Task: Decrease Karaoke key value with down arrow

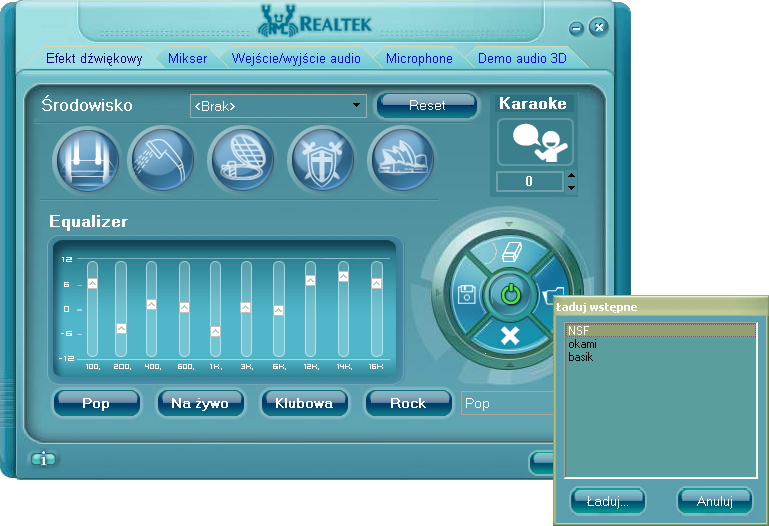Action: 571,188
